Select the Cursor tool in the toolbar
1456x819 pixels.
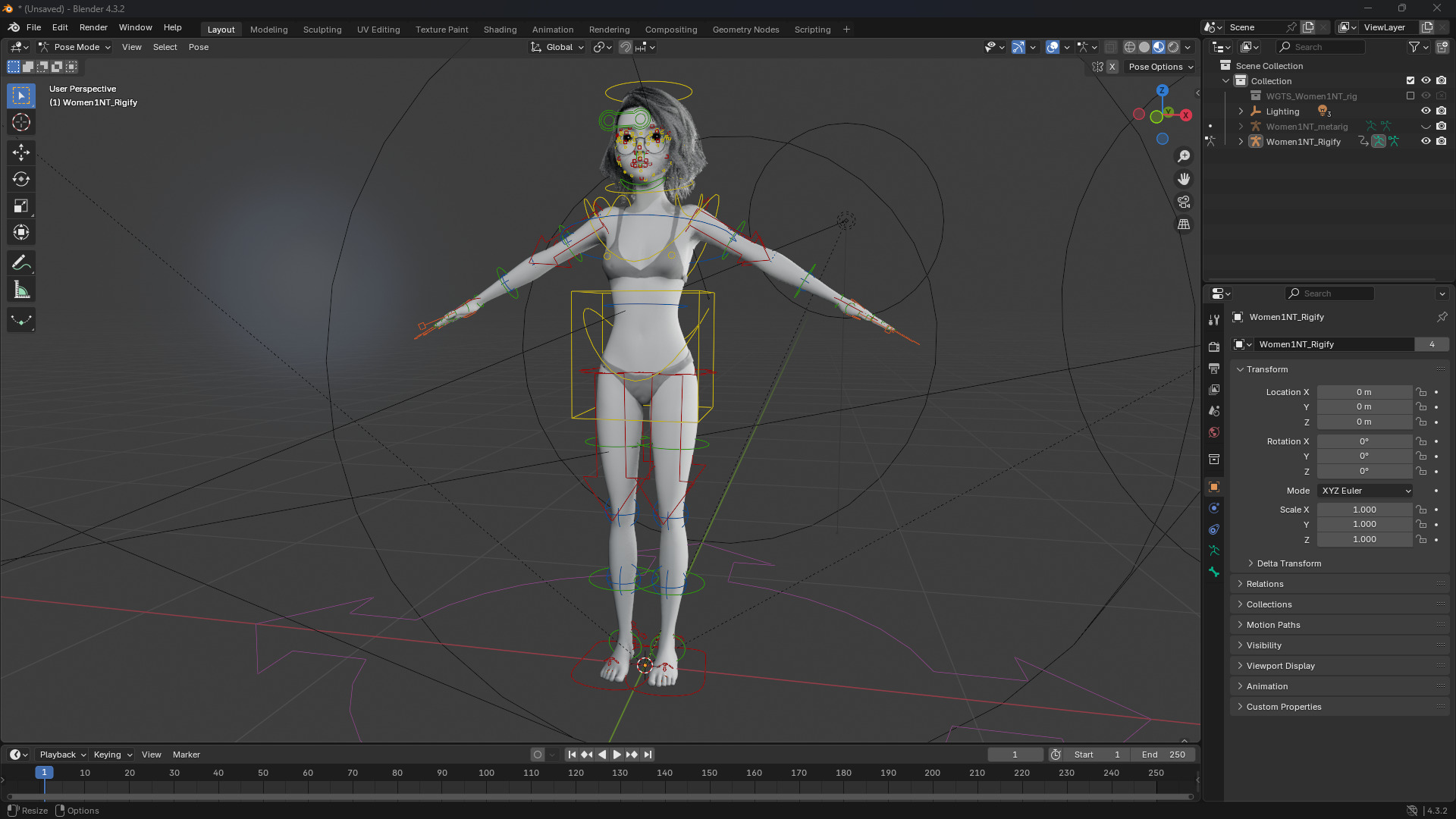(21, 122)
